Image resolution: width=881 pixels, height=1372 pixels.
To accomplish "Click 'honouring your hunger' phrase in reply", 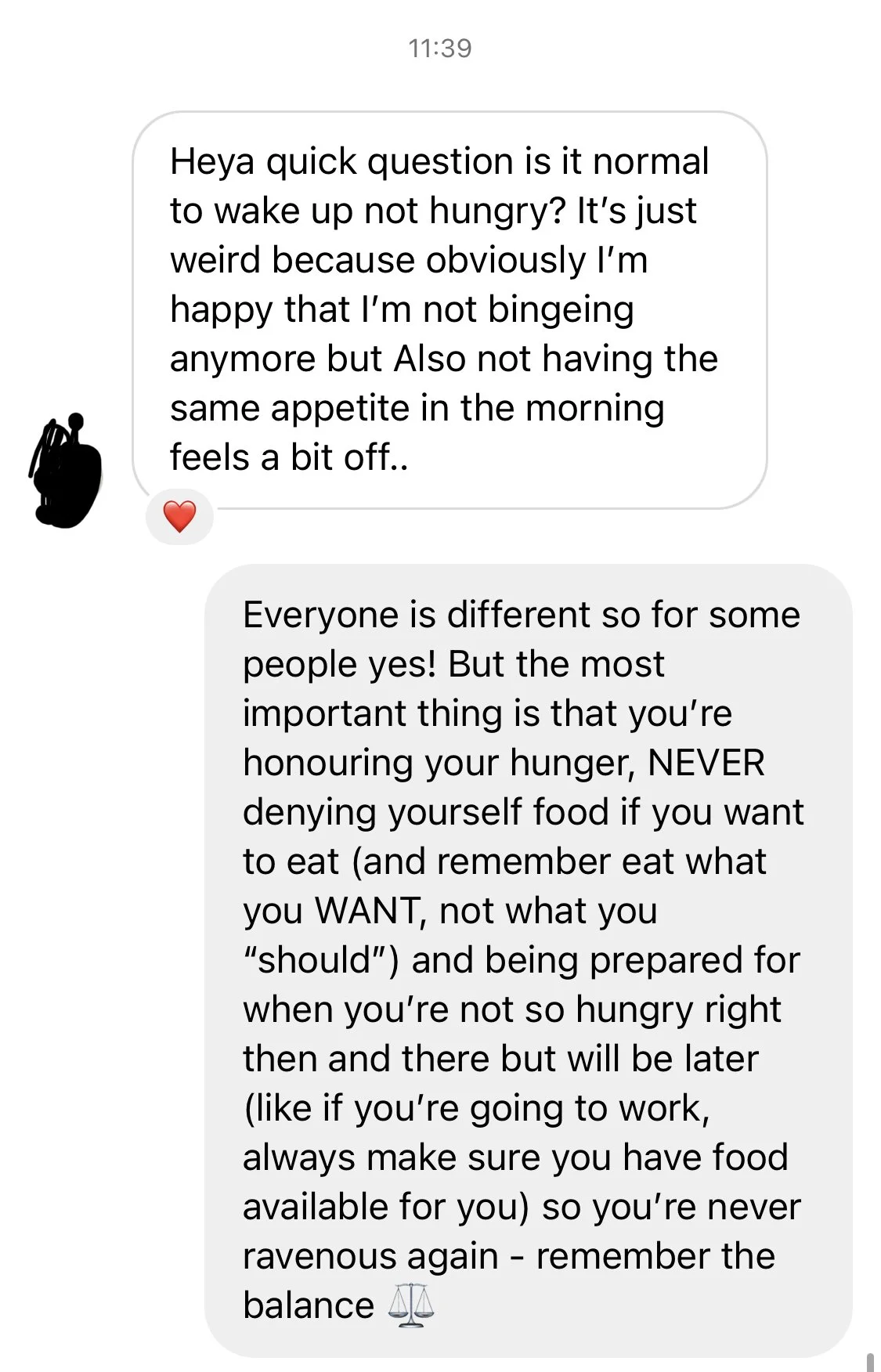I will click(x=439, y=763).
